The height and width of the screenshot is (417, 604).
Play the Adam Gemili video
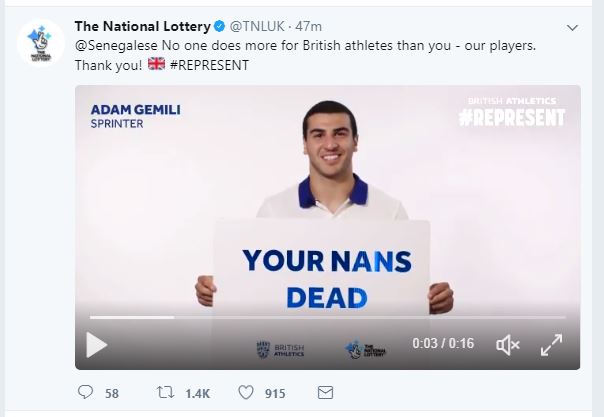96,345
